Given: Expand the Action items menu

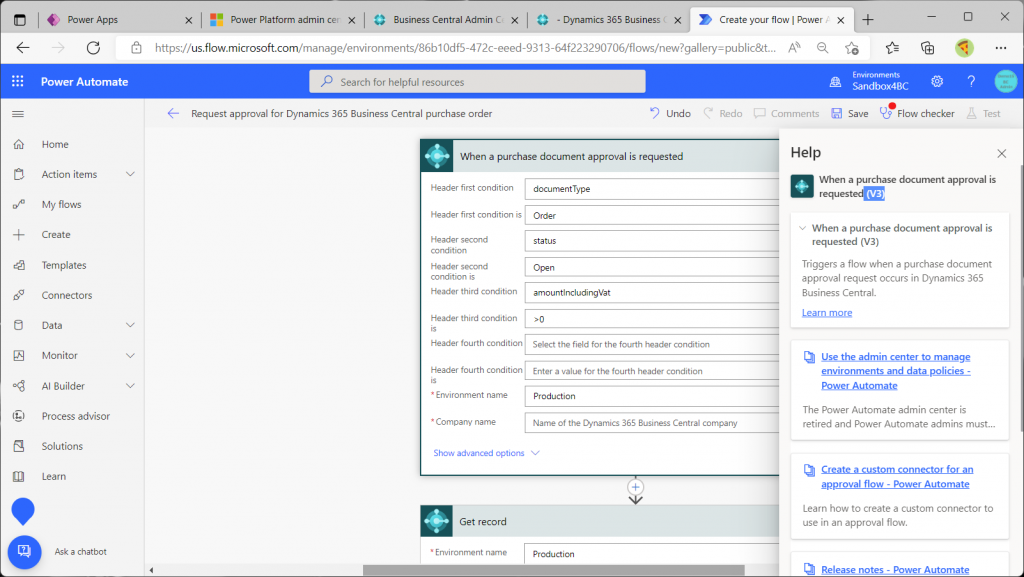Looking at the screenshot, I should pos(131,174).
